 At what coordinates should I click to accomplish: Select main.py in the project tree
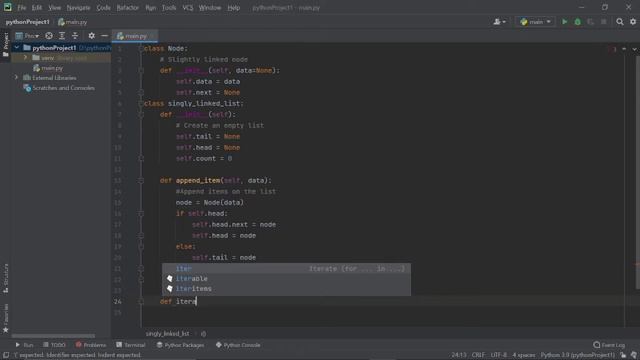pos(52,68)
